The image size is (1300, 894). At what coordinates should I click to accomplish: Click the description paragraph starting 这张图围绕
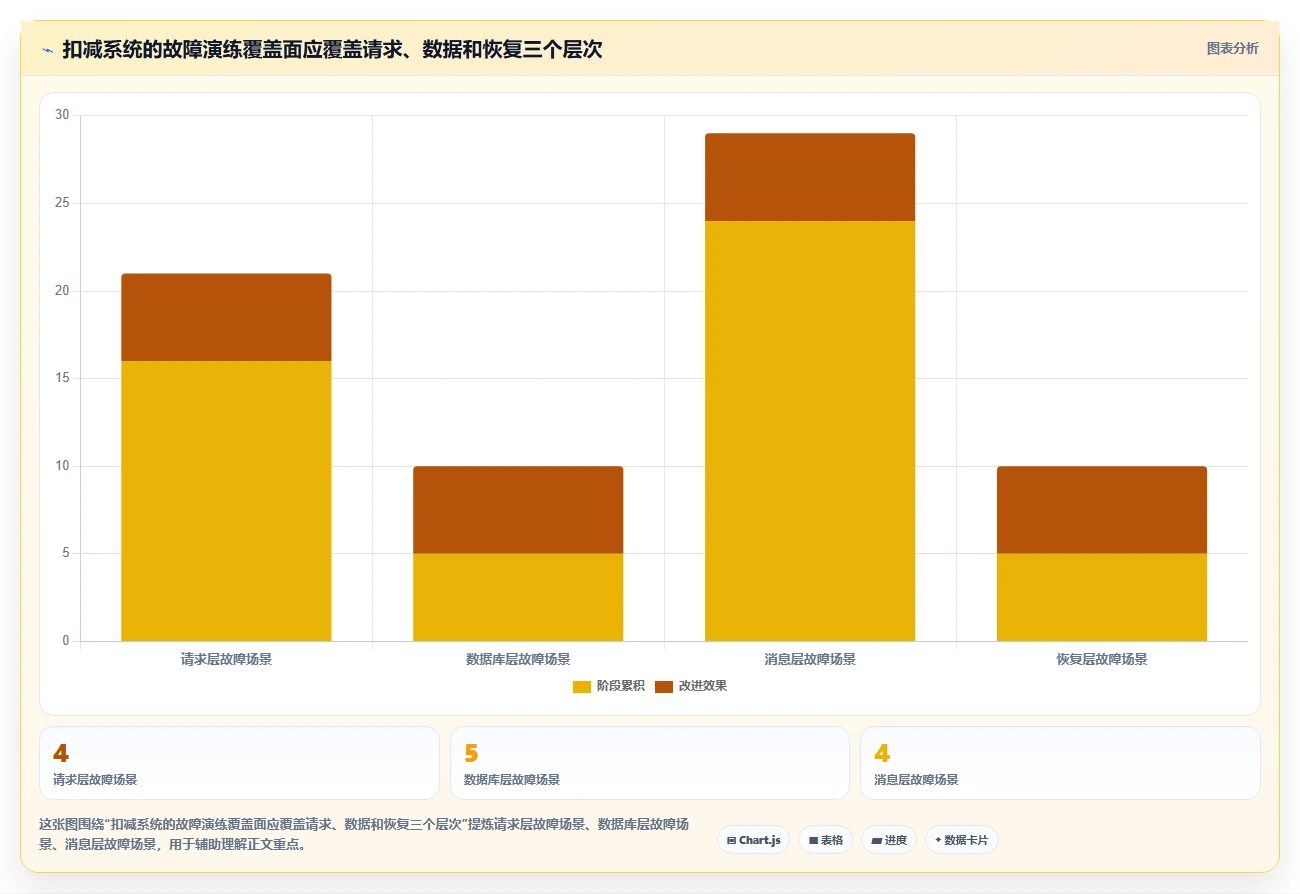coord(364,834)
